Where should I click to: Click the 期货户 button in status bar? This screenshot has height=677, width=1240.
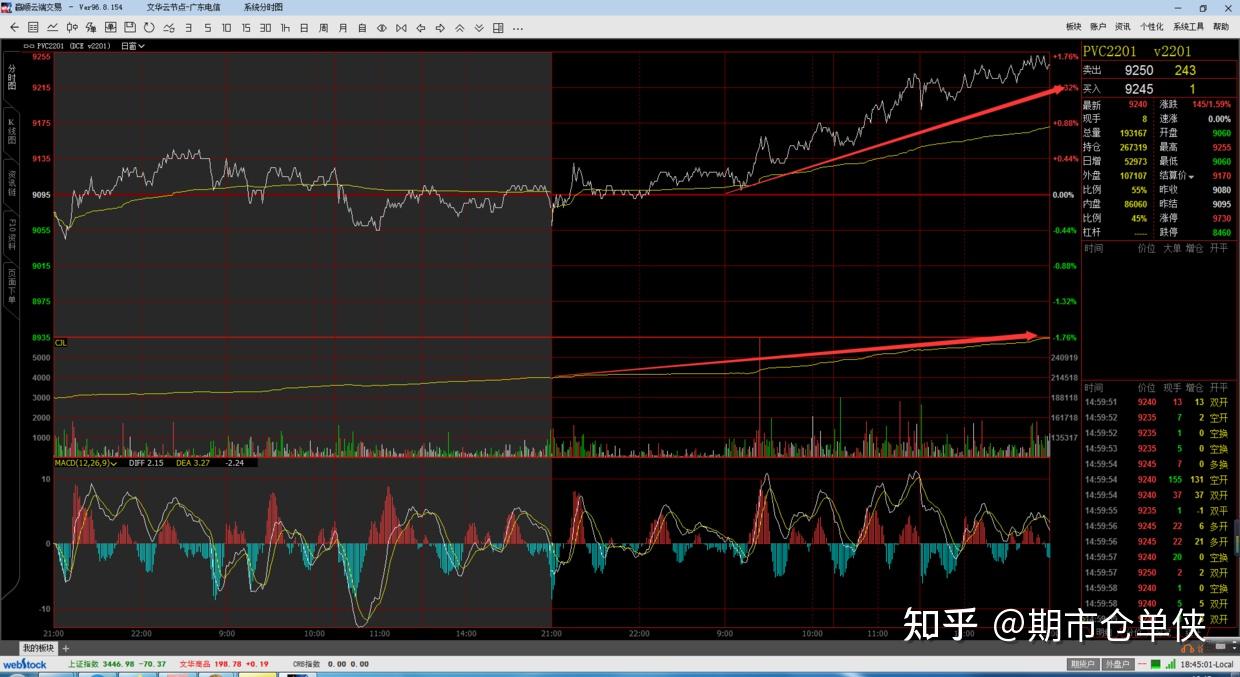coord(1081,664)
